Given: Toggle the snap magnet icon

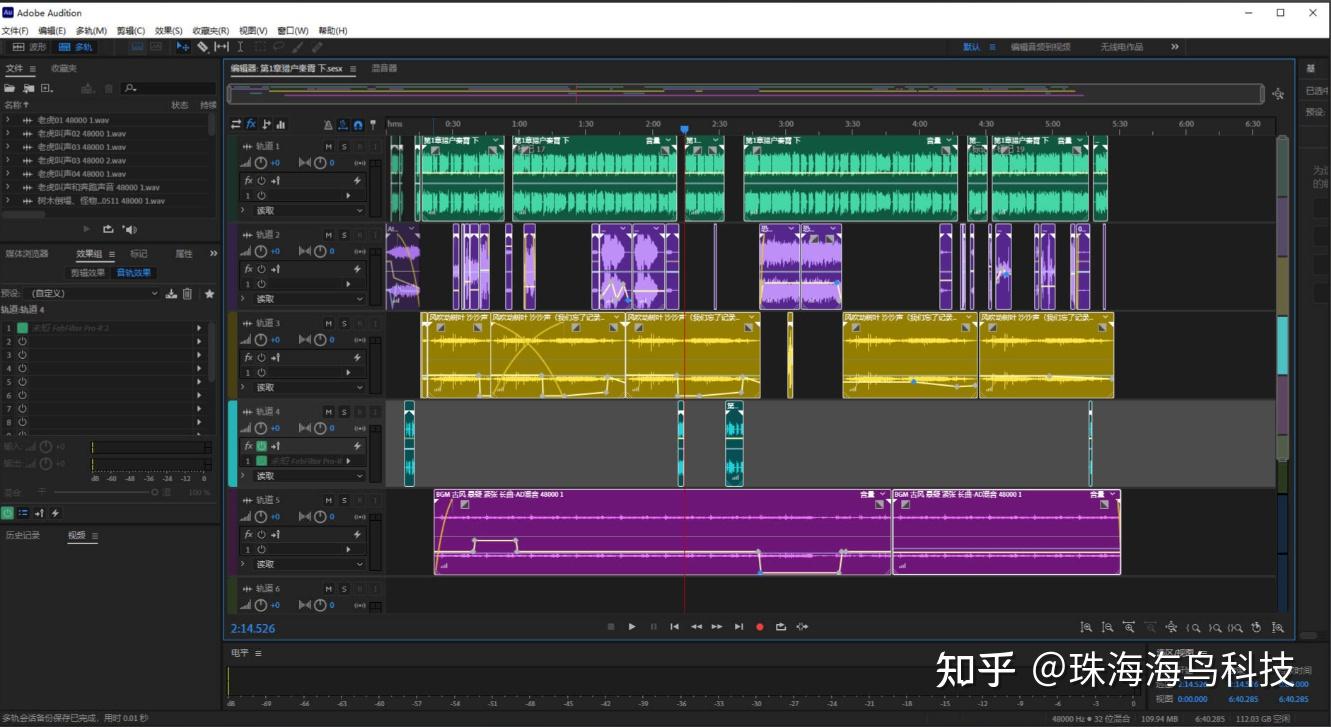Looking at the screenshot, I should pos(359,125).
